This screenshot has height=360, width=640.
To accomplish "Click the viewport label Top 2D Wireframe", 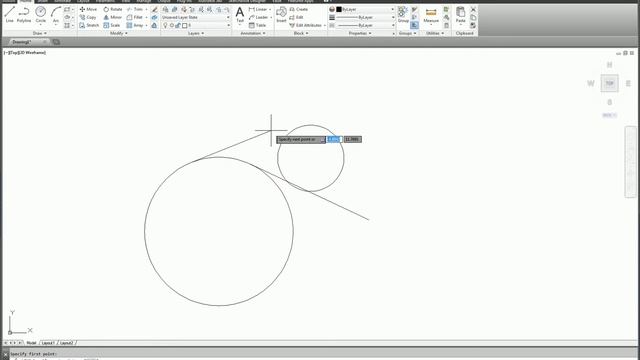I will [25, 52].
